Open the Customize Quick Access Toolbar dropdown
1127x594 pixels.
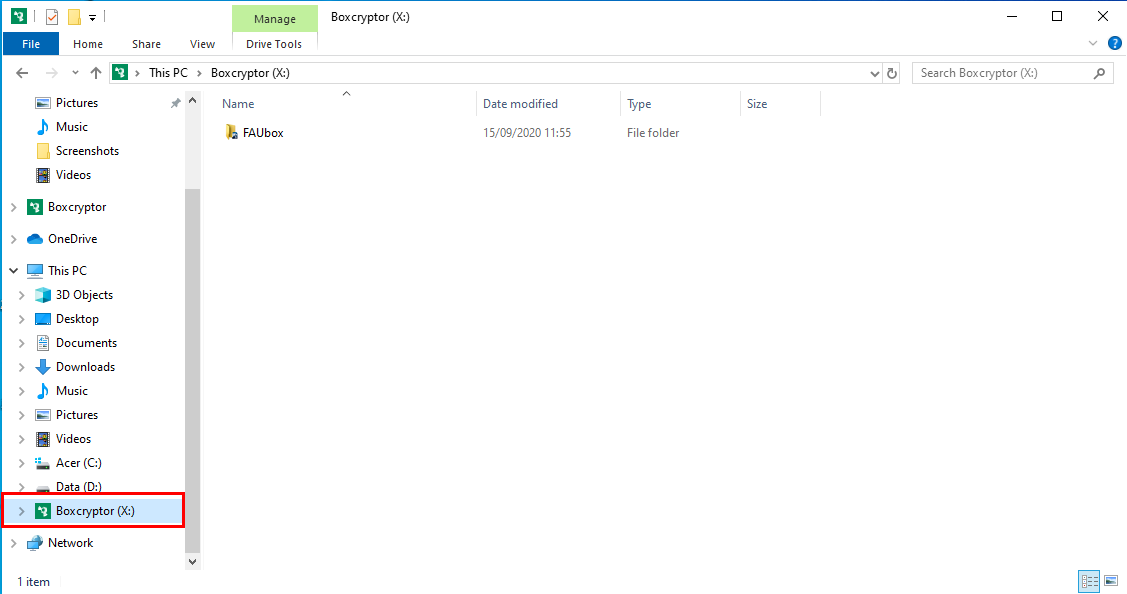point(92,17)
